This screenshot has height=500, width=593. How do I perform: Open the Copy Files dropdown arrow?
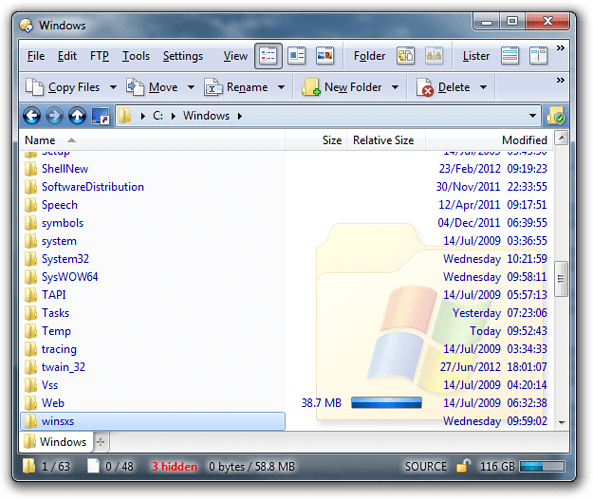point(113,87)
